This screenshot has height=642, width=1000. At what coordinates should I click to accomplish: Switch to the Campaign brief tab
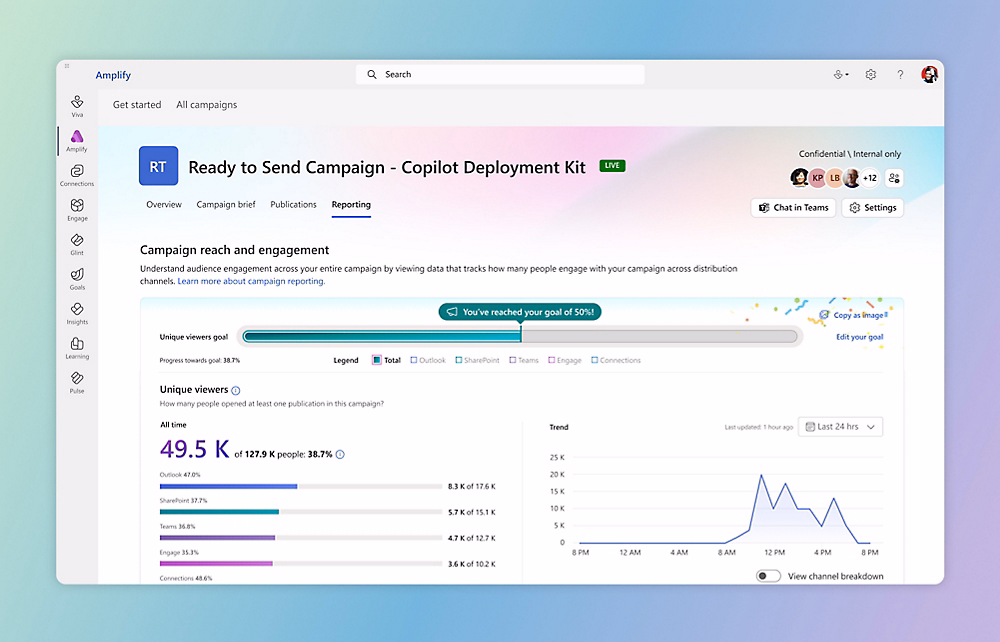pyautogui.click(x=226, y=205)
